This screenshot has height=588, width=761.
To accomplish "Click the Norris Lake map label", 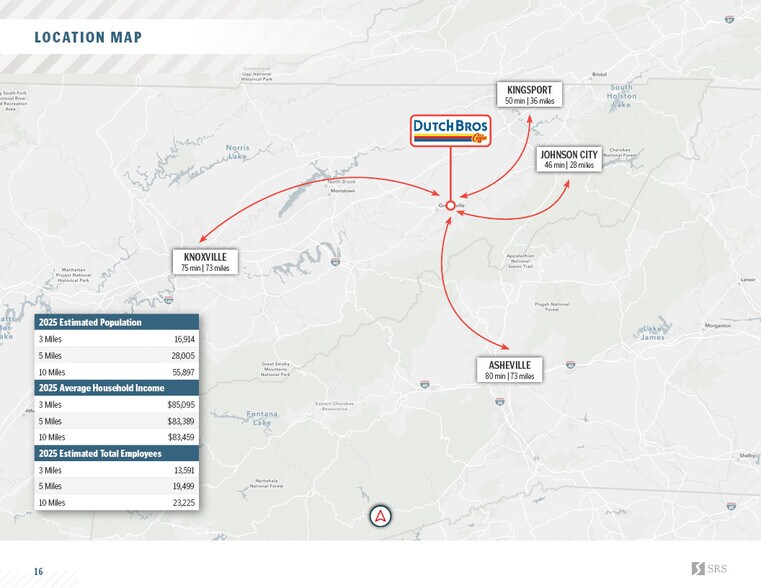I will (x=238, y=152).
